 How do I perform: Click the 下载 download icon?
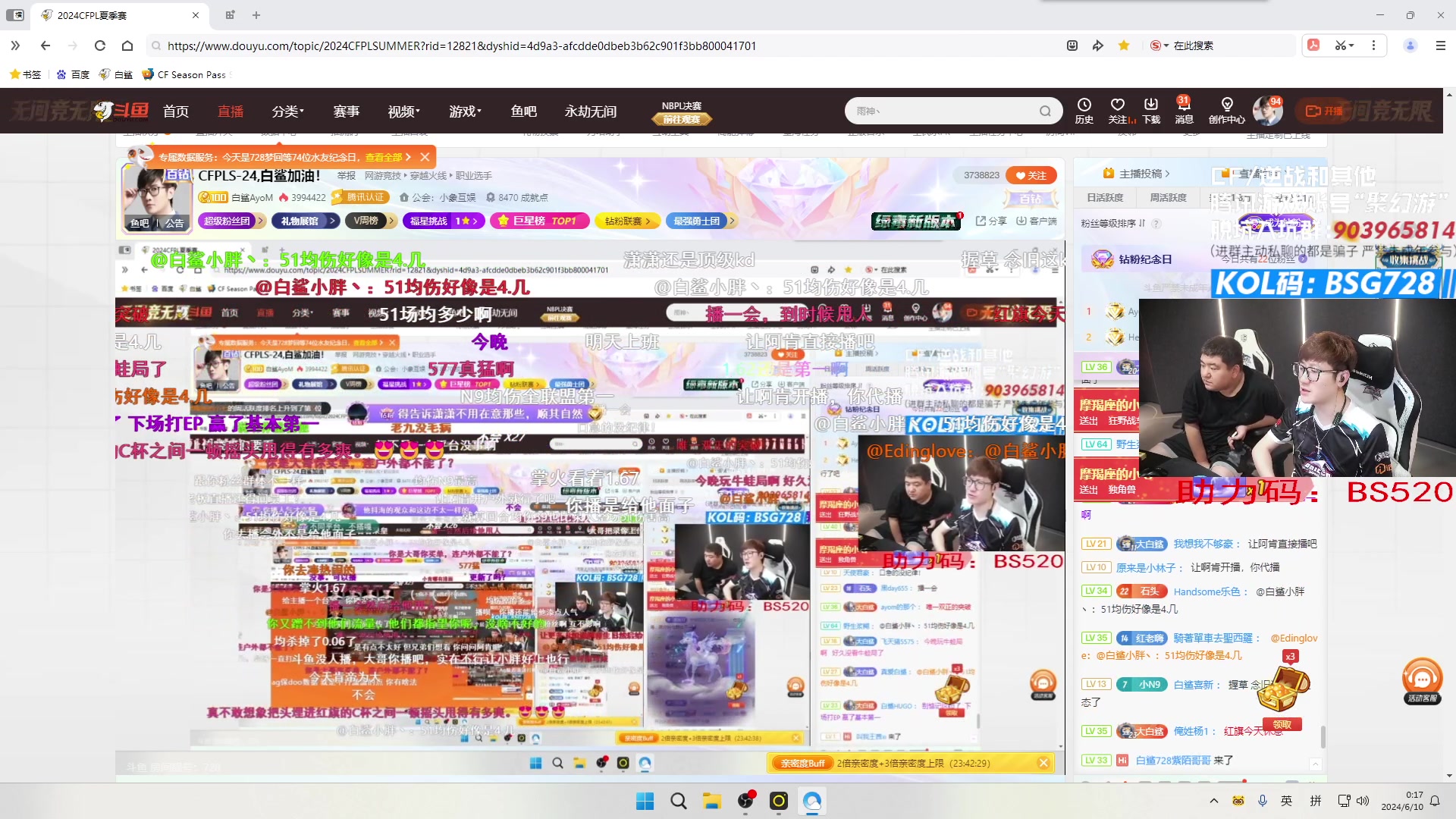click(1151, 110)
